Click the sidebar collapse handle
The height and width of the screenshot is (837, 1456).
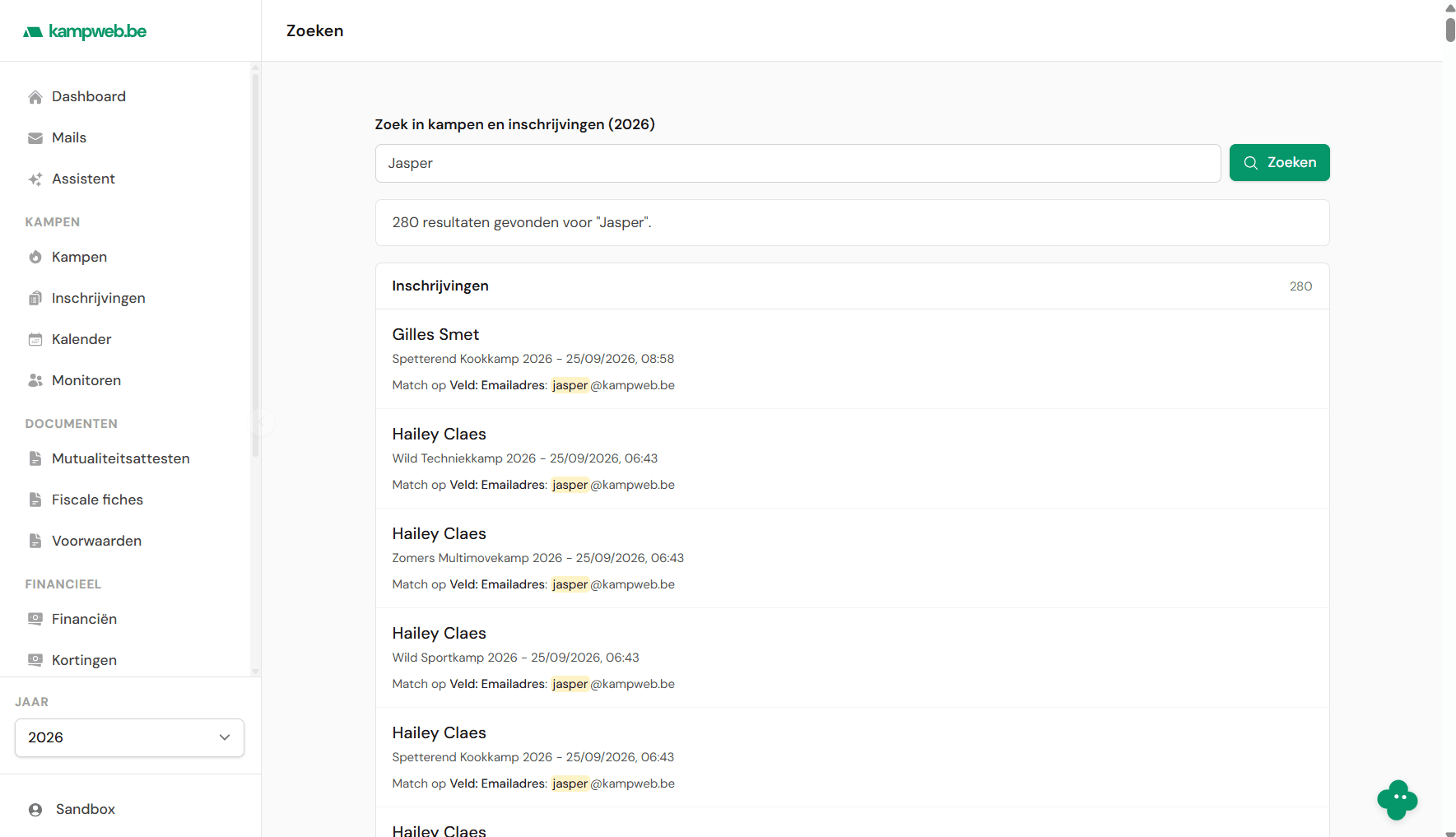pos(262,423)
